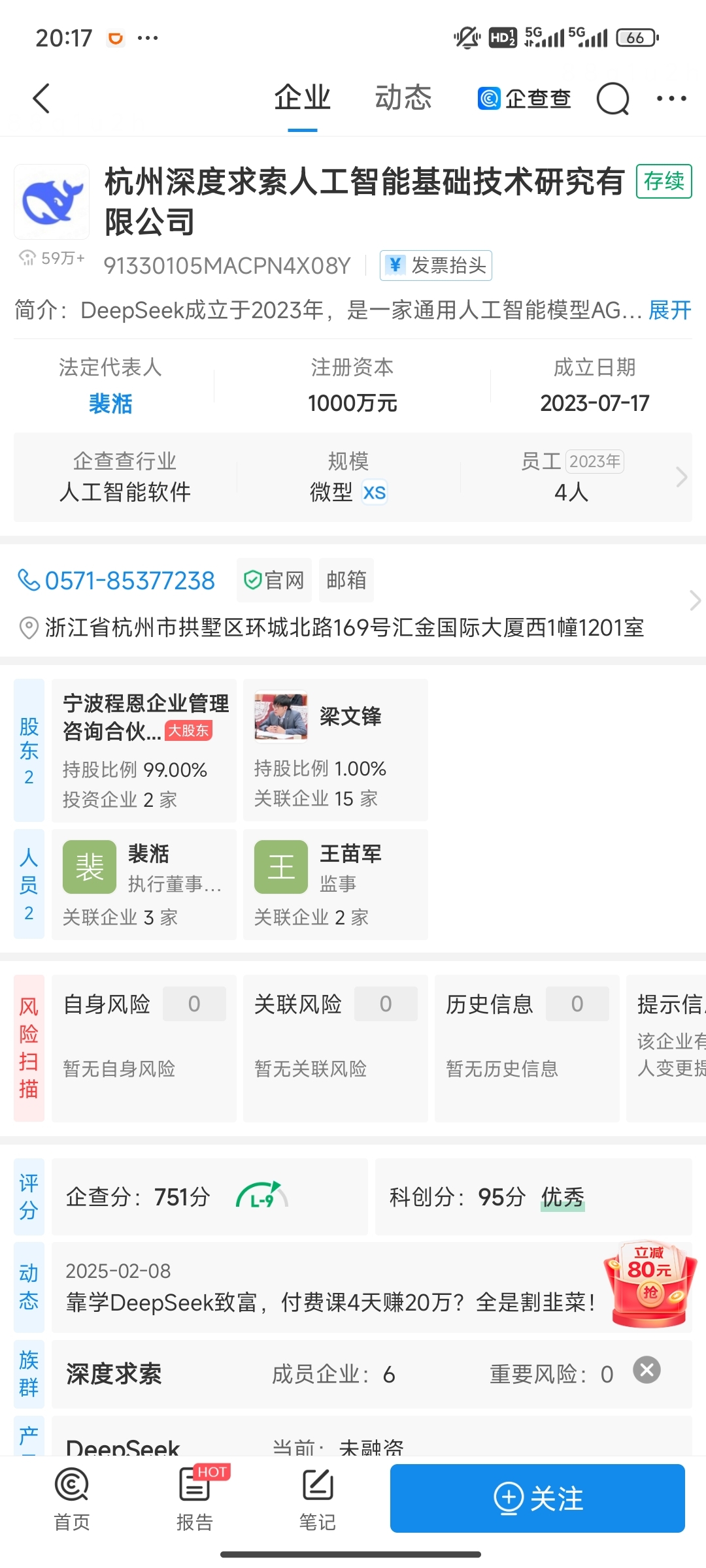This screenshot has height=1568, width=706.
Task: Open 企查分 751分 score panel
Action: click(210, 1197)
